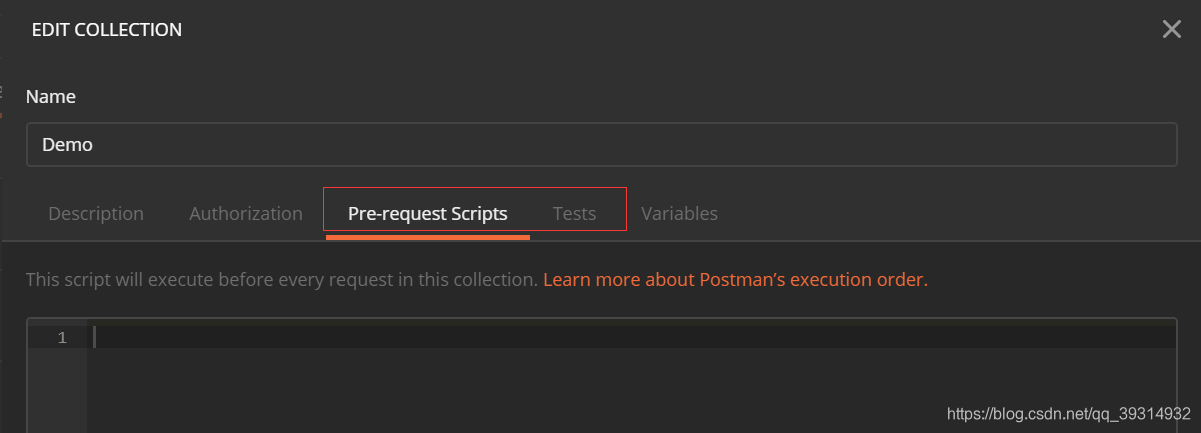This screenshot has width=1201, height=433.
Task: Click the word Demo in the Name field
Action: [x=67, y=144]
